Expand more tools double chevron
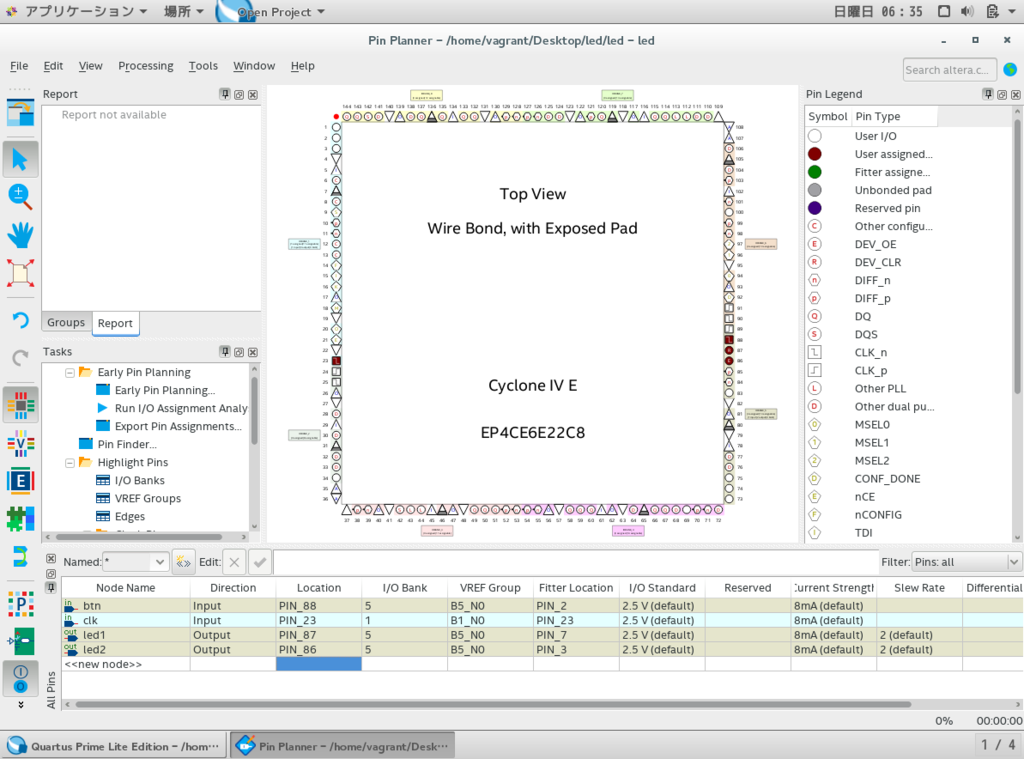This screenshot has height=759, width=1024. click(20, 705)
